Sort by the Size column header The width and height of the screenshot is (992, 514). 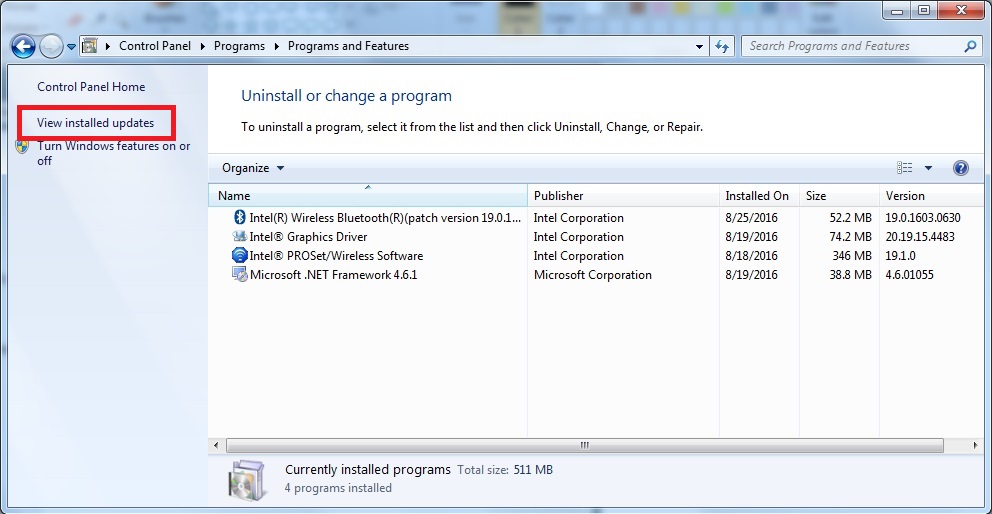[840, 196]
